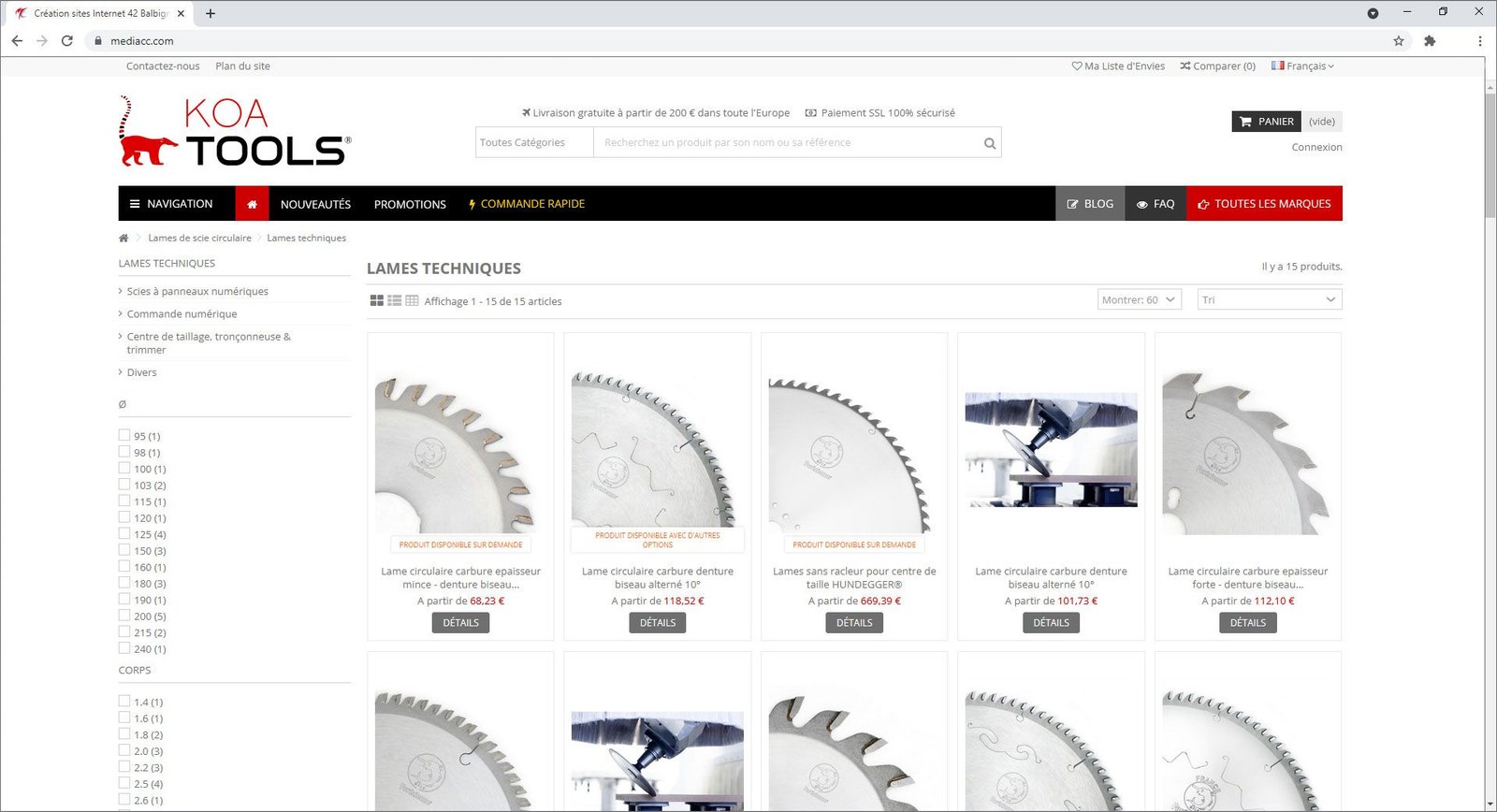Open a new browser tab
This screenshot has height=812, width=1497.
pyautogui.click(x=211, y=13)
